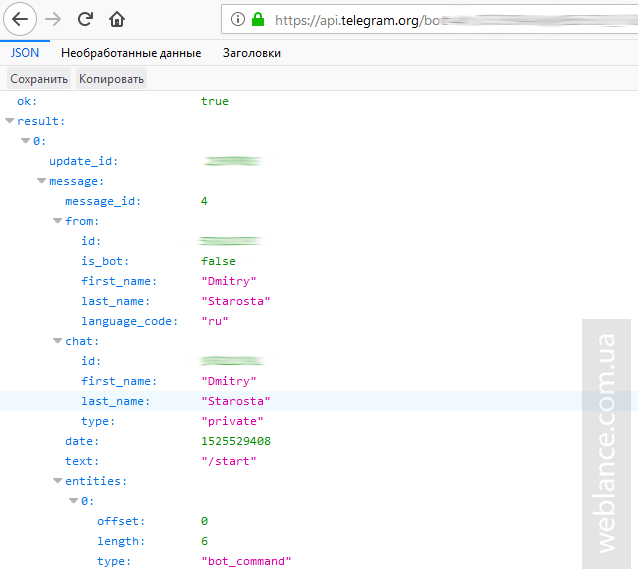The width and height of the screenshot is (638, 576).
Task: Collapse the result node
Action: click(x=10, y=121)
